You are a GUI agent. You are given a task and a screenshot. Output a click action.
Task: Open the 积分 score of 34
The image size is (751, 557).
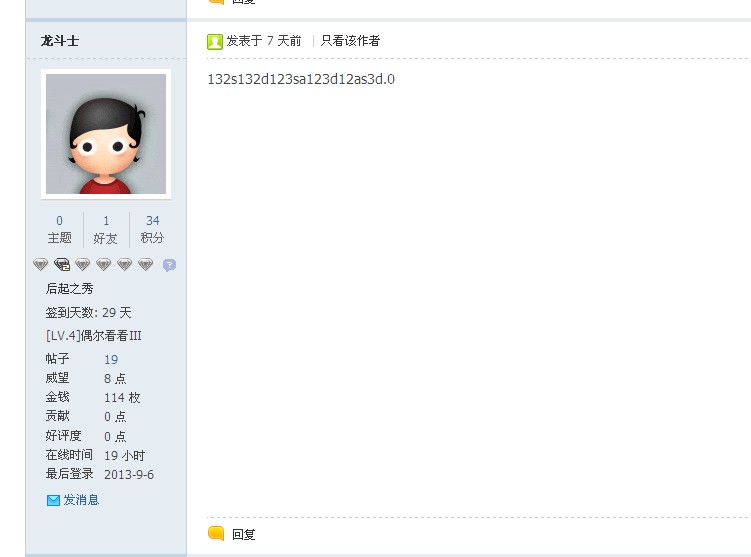152,229
